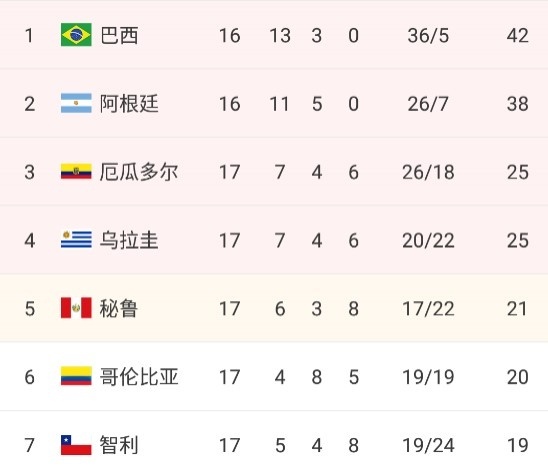Image resolution: width=548 pixels, height=474 pixels.
Task: Tap the Brazil flag icon
Action: [x=76, y=35]
